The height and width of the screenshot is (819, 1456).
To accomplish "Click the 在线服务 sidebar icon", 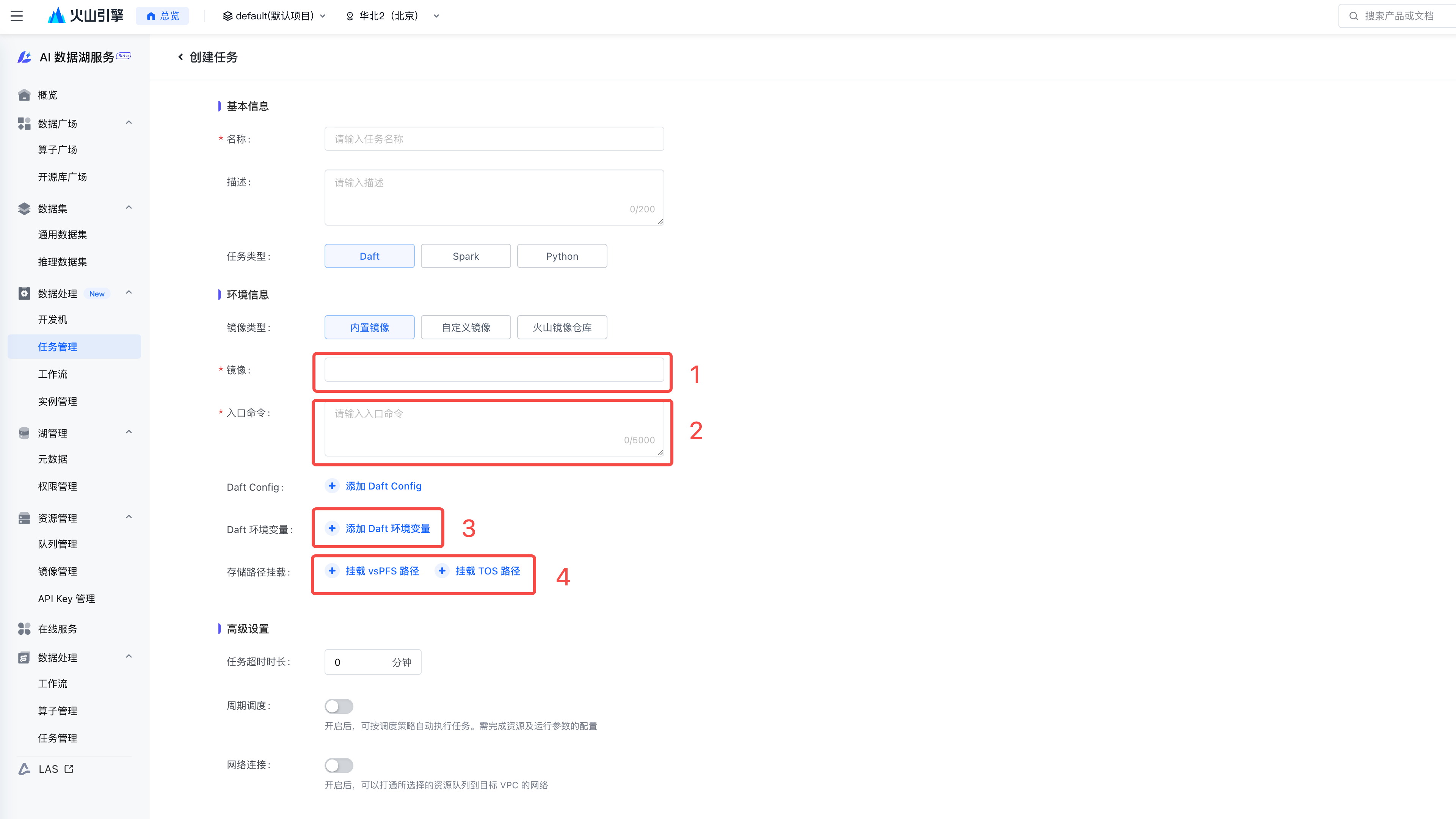I will pyautogui.click(x=24, y=629).
